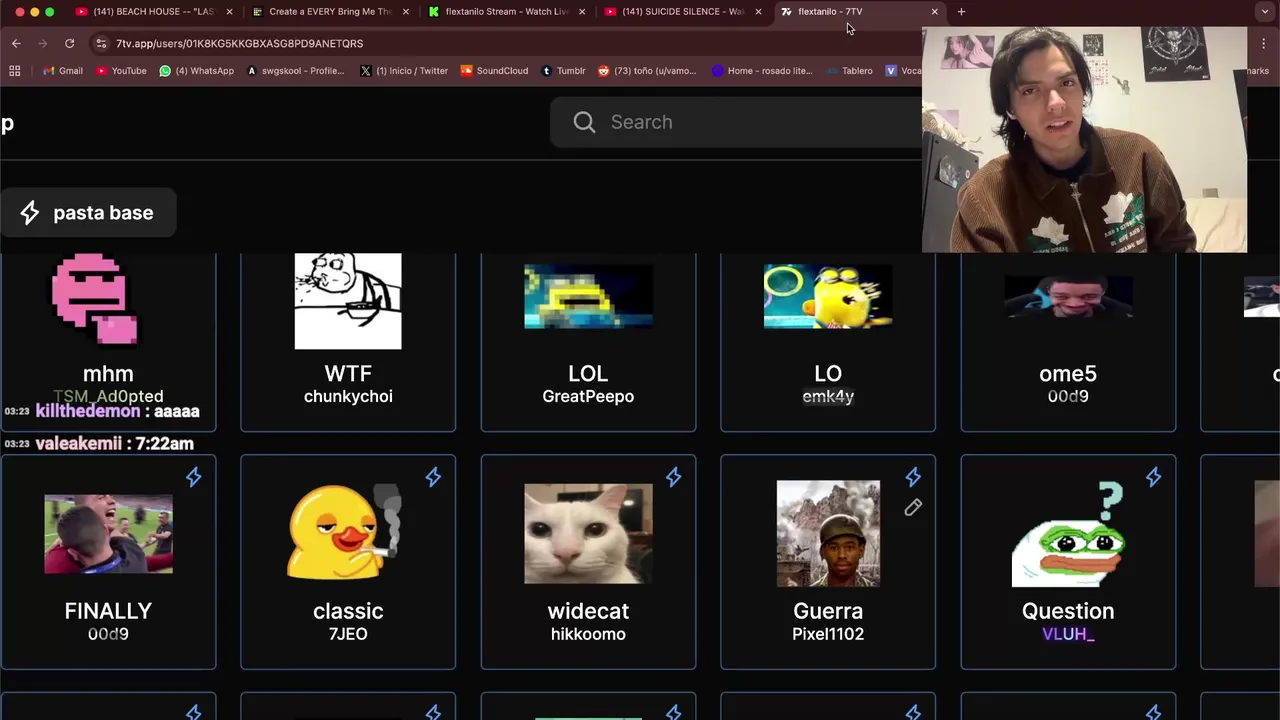Open the swgskool Profile bookmark

(295, 71)
